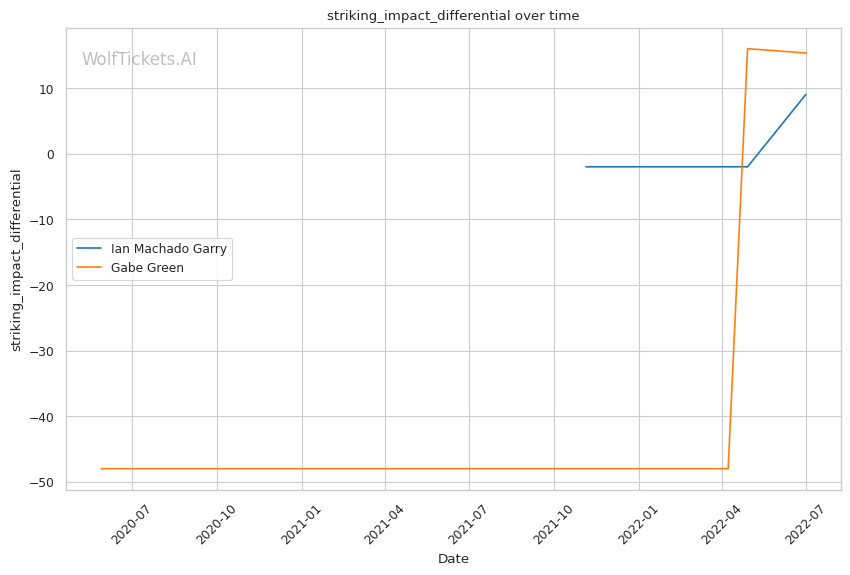Click the −50 y-axis tick label
This screenshot has height=575, width=850.
tap(45, 482)
